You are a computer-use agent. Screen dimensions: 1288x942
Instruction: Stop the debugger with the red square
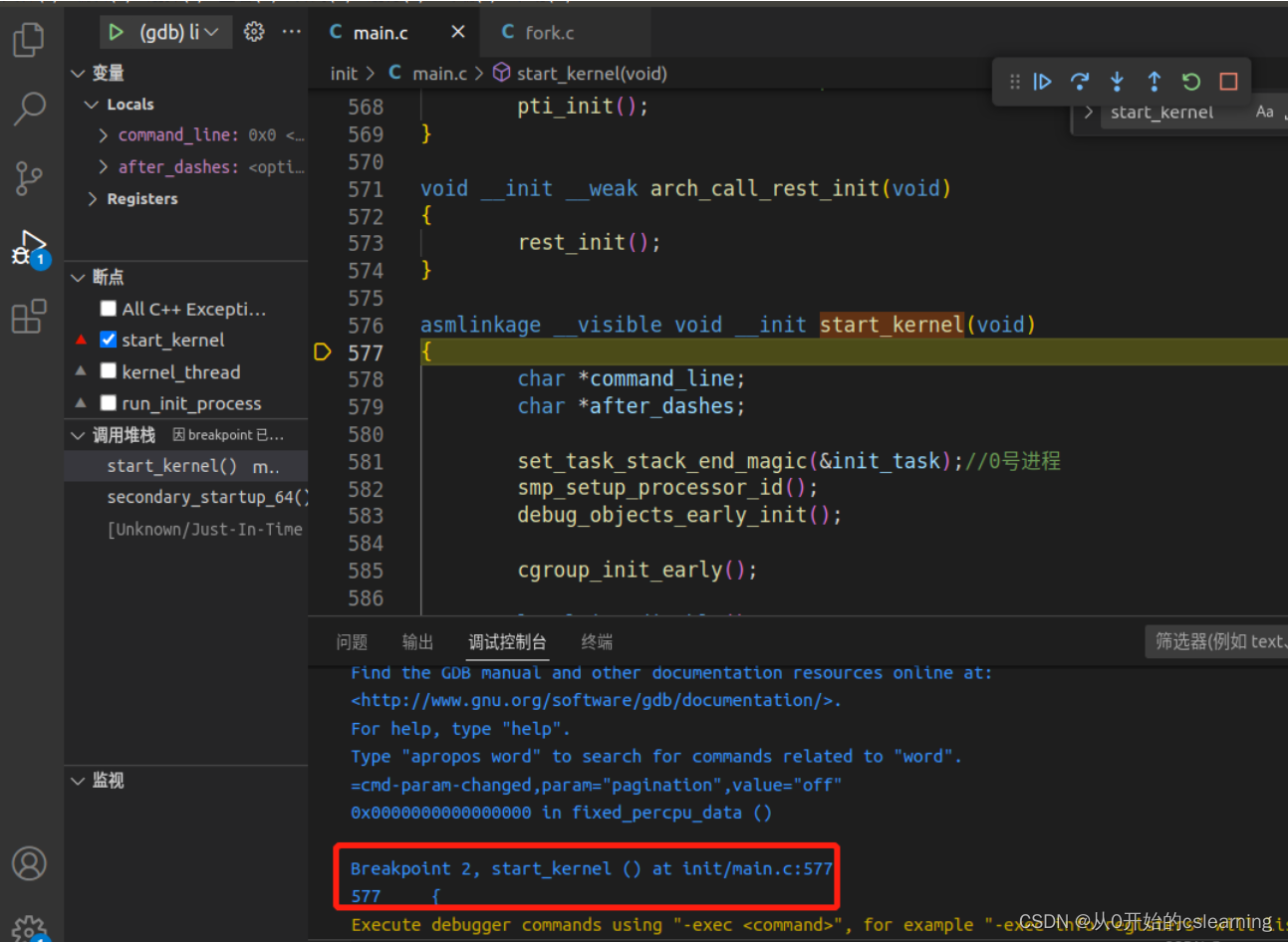tap(1227, 82)
